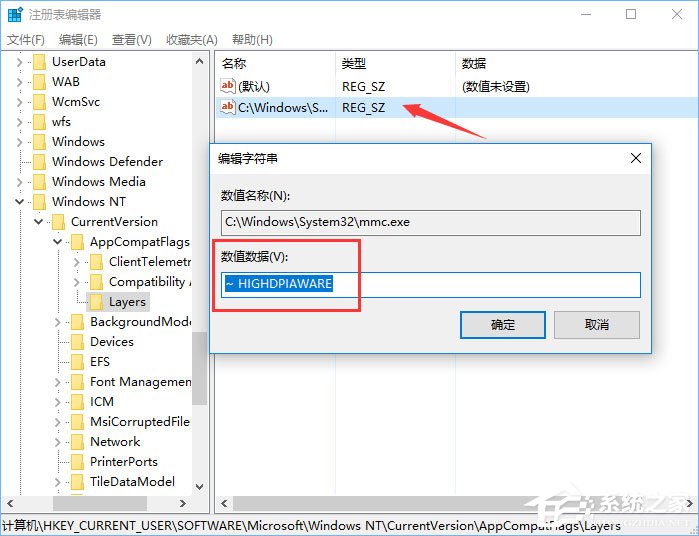Expand the Font Management key
The height and width of the screenshot is (536, 699).
58,382
